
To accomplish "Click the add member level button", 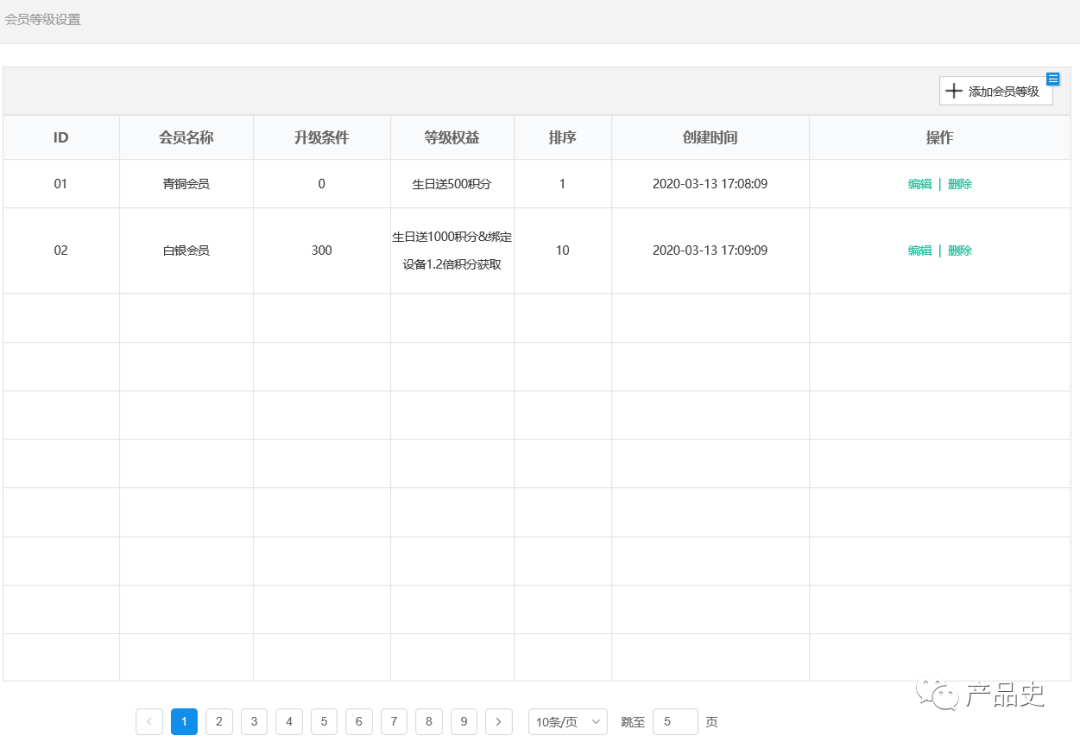I will coord(994,91).
